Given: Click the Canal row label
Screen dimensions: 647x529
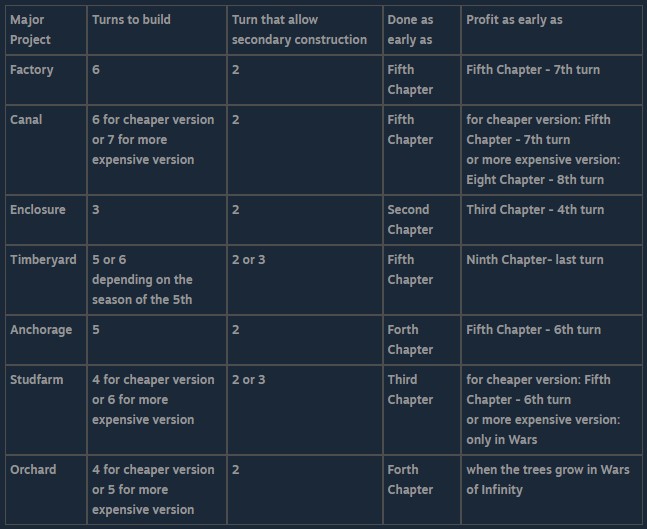Looking at the screenshot, I should (x=27, y=120).
